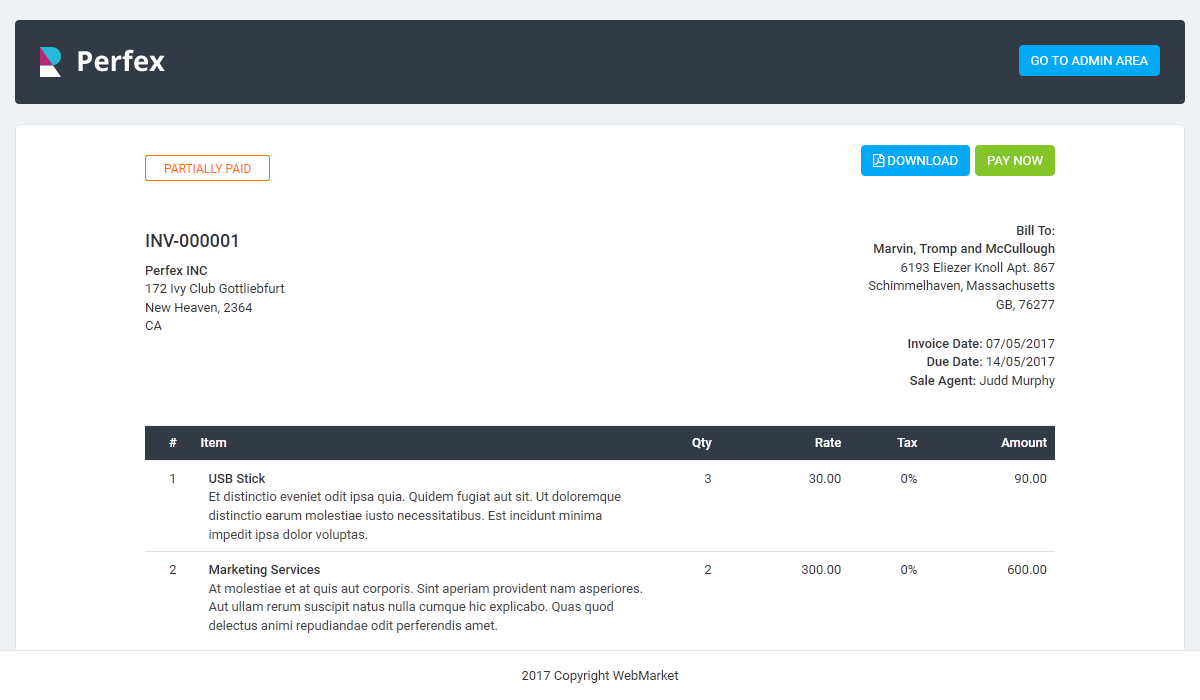Screen dimensions: 1200x700
Task: Click the Rate column header
Action: 827,443
